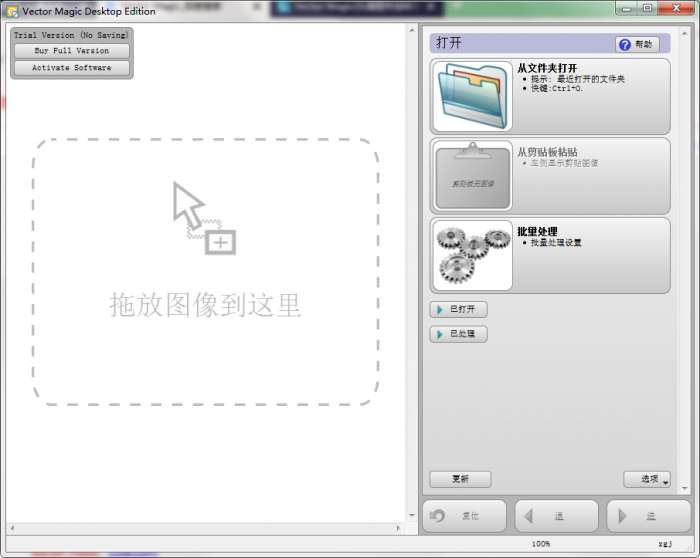Click Trial Version (No Saving) label
The image size is (700, 558).
[x=71, y=35]
